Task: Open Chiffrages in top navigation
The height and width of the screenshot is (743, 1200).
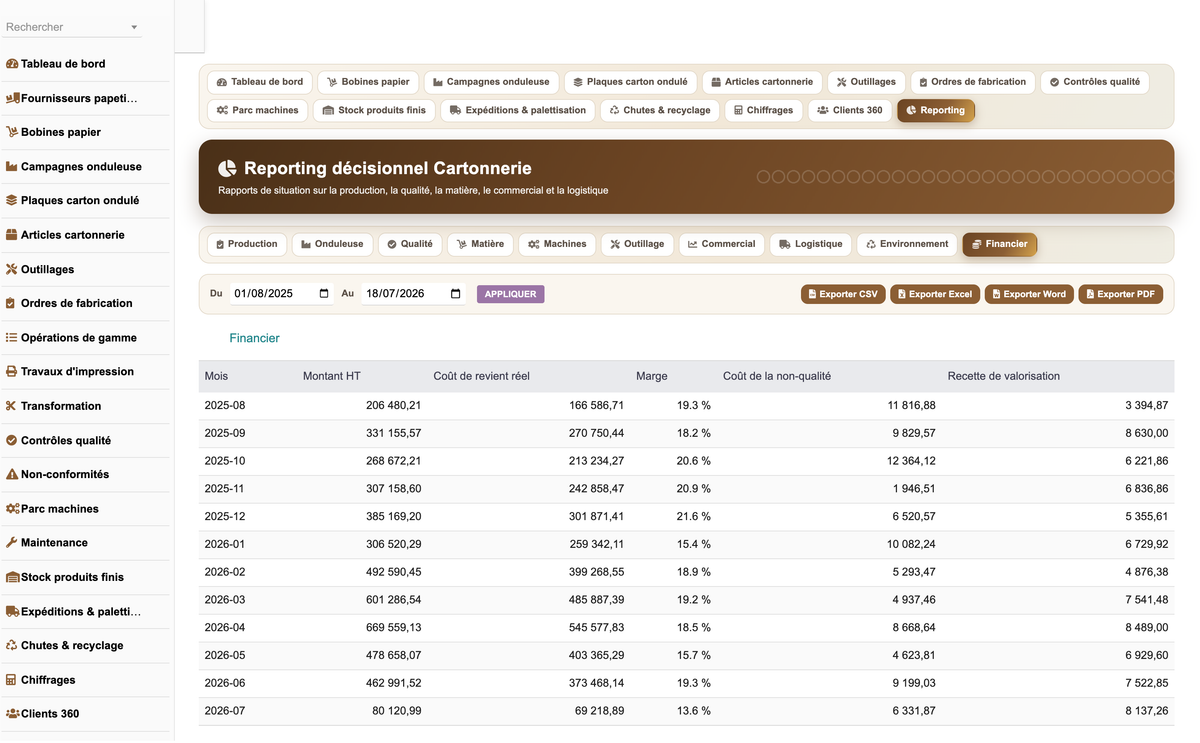Action: coord(763,110)
